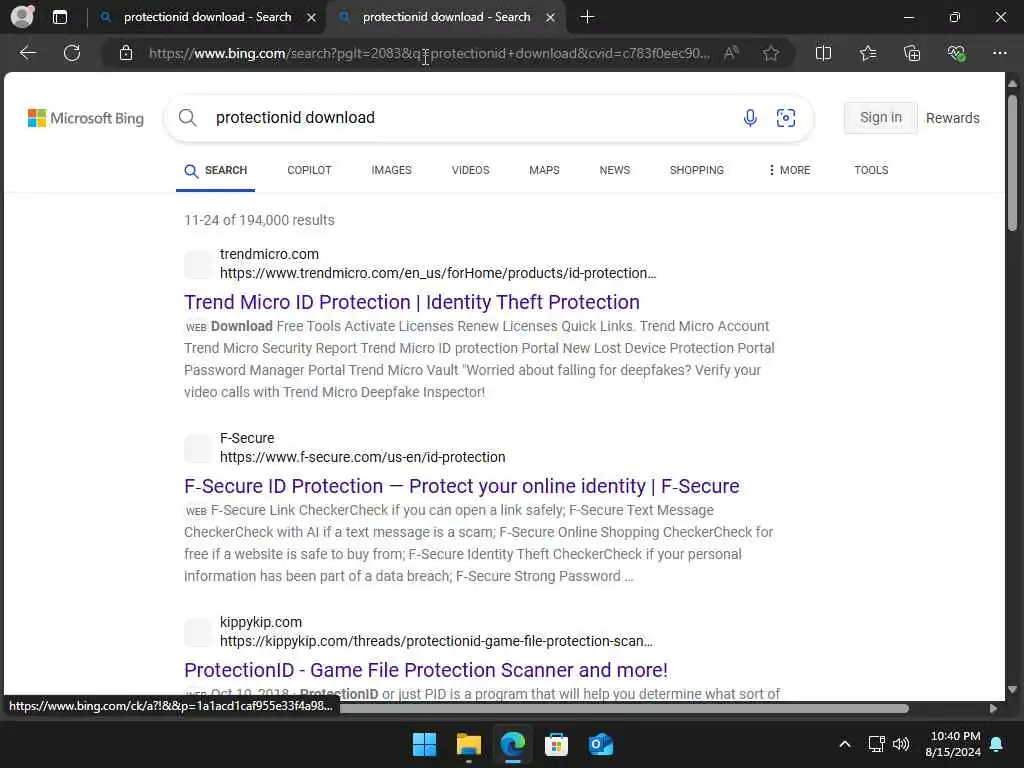The width and height of the screenshot is (1024, 768).
Task: Click the trendmicro.com URL line
Action: point(438,273)
